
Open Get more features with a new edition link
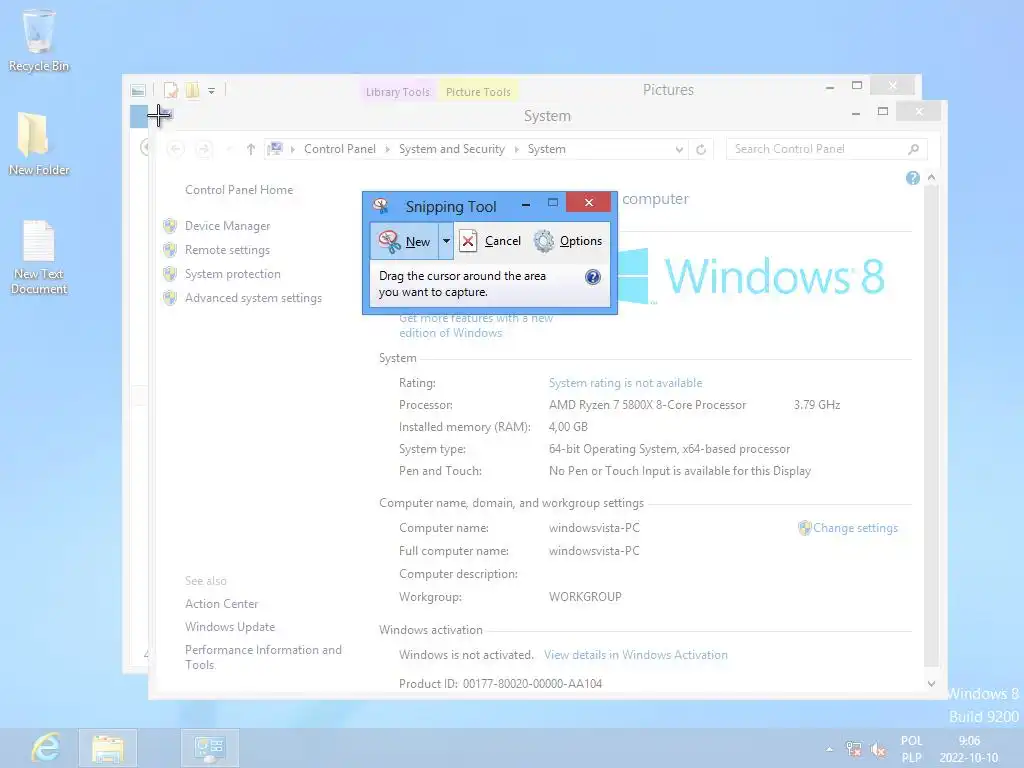click(x=476, y=325)
